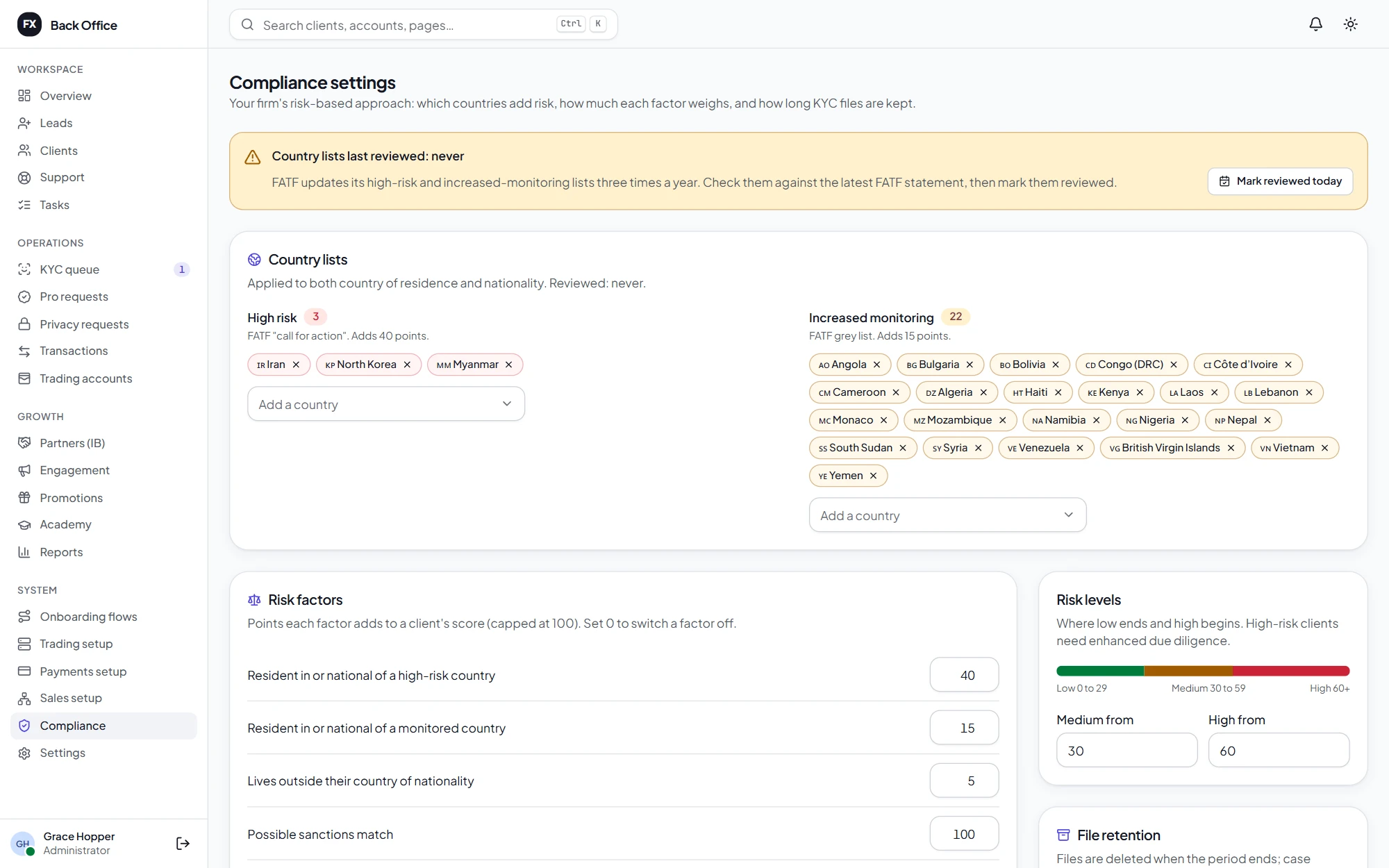Viewport: 1389px width, 868px height.
Task: Open the notifications bell
Action: tap(1315, 24)
